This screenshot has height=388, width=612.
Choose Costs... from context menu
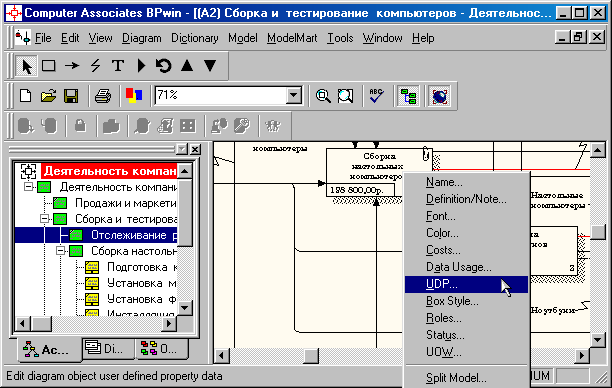[466, 250]
